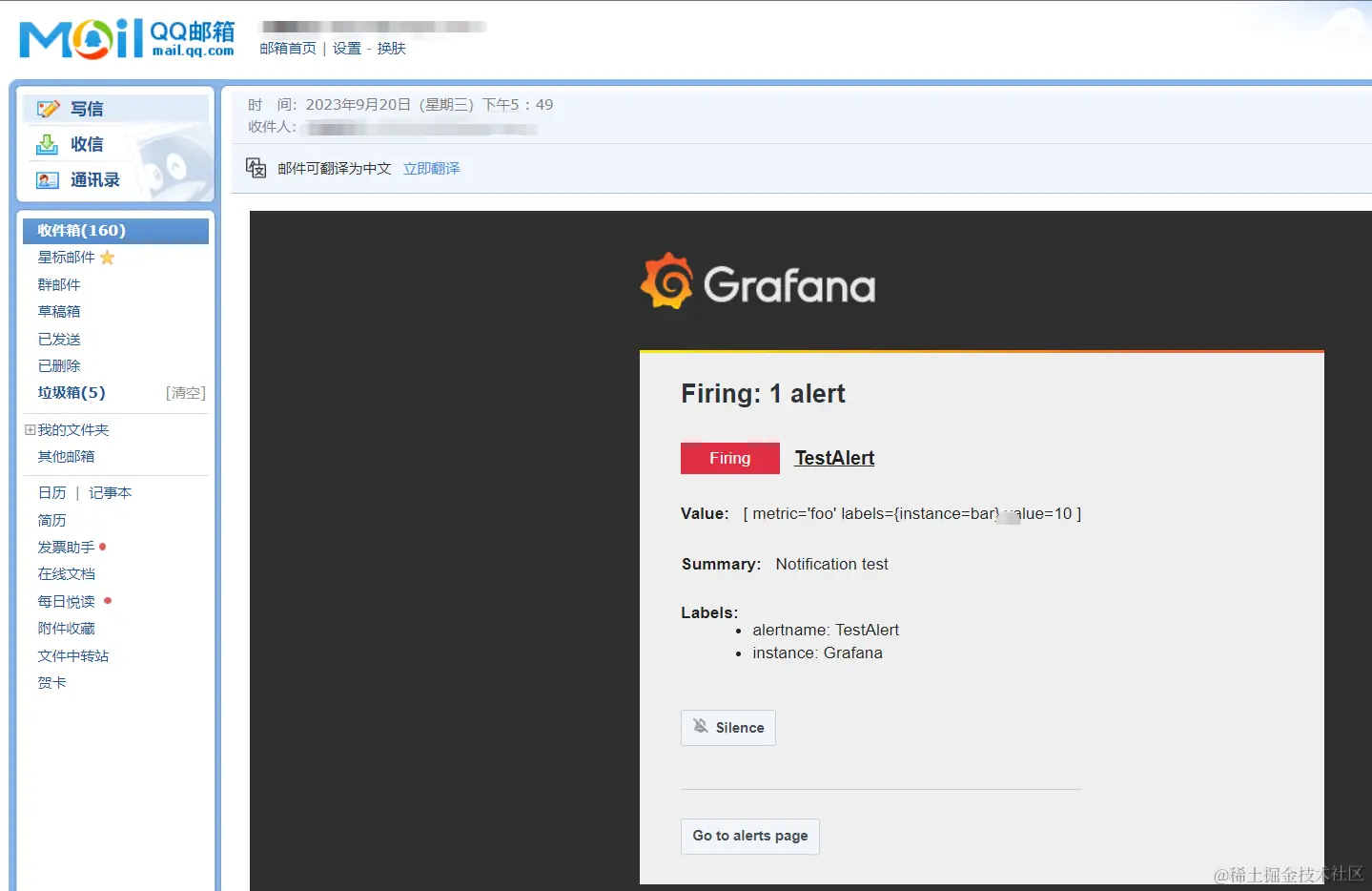Open the 日历 calendar link
Image resolution: width=1372 pixels, height=891 pixels.
click(x=51, y=492)
